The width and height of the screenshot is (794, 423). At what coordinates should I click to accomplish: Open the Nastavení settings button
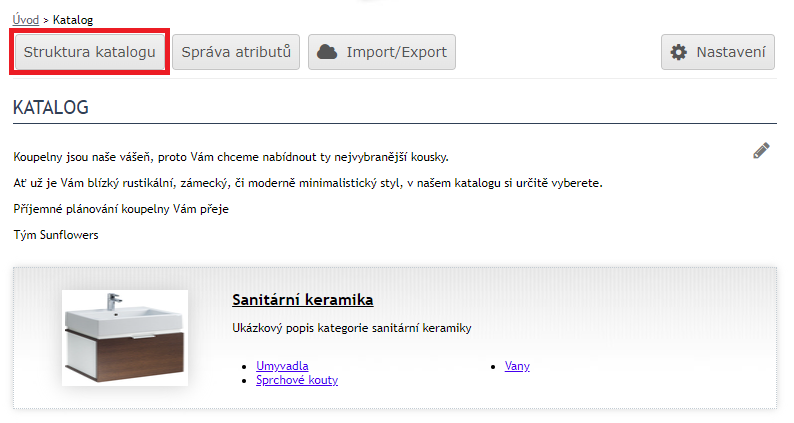tap(717, 52)
